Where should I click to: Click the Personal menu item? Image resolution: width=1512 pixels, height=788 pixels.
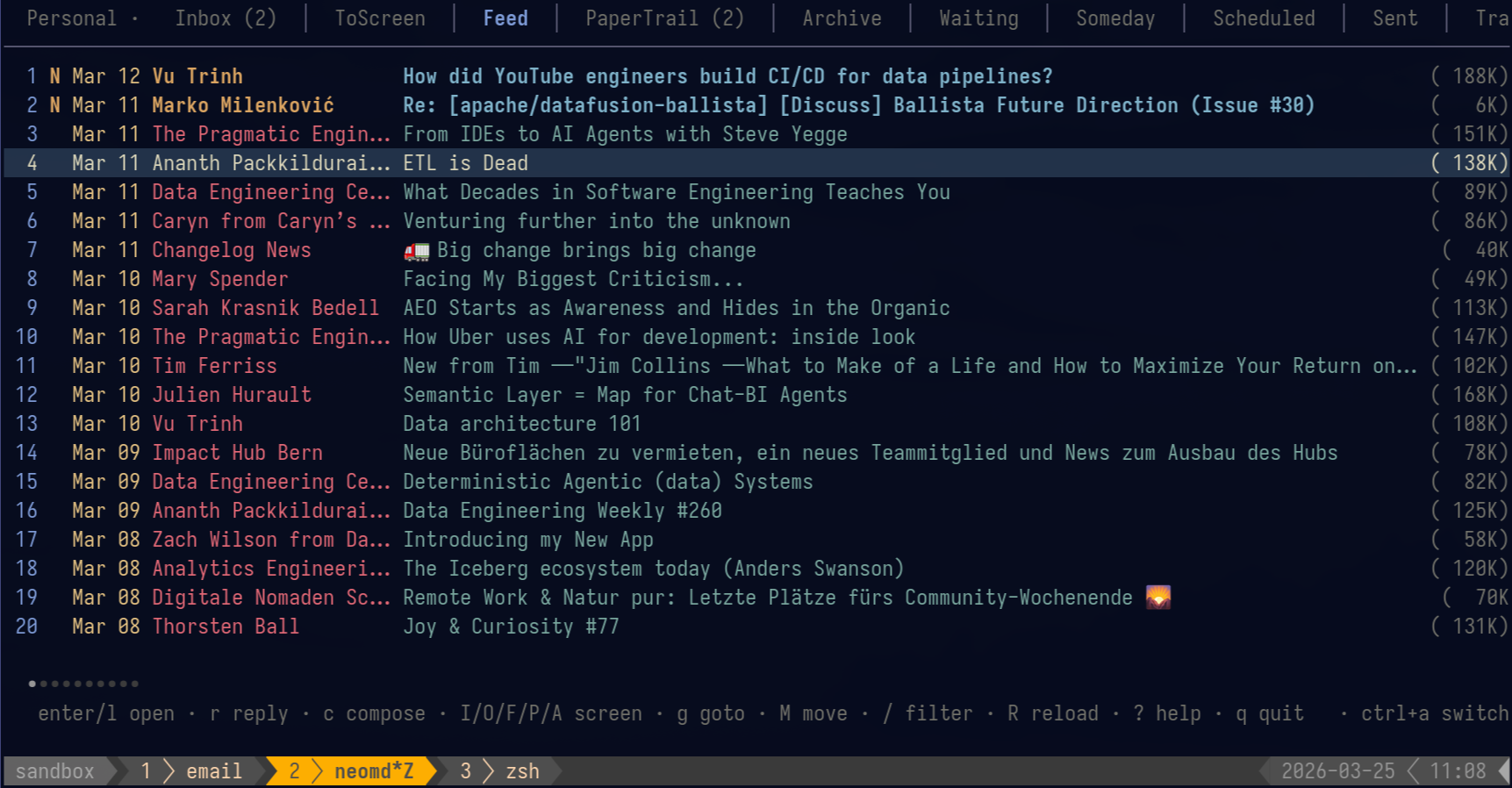(x=73, y=18)
